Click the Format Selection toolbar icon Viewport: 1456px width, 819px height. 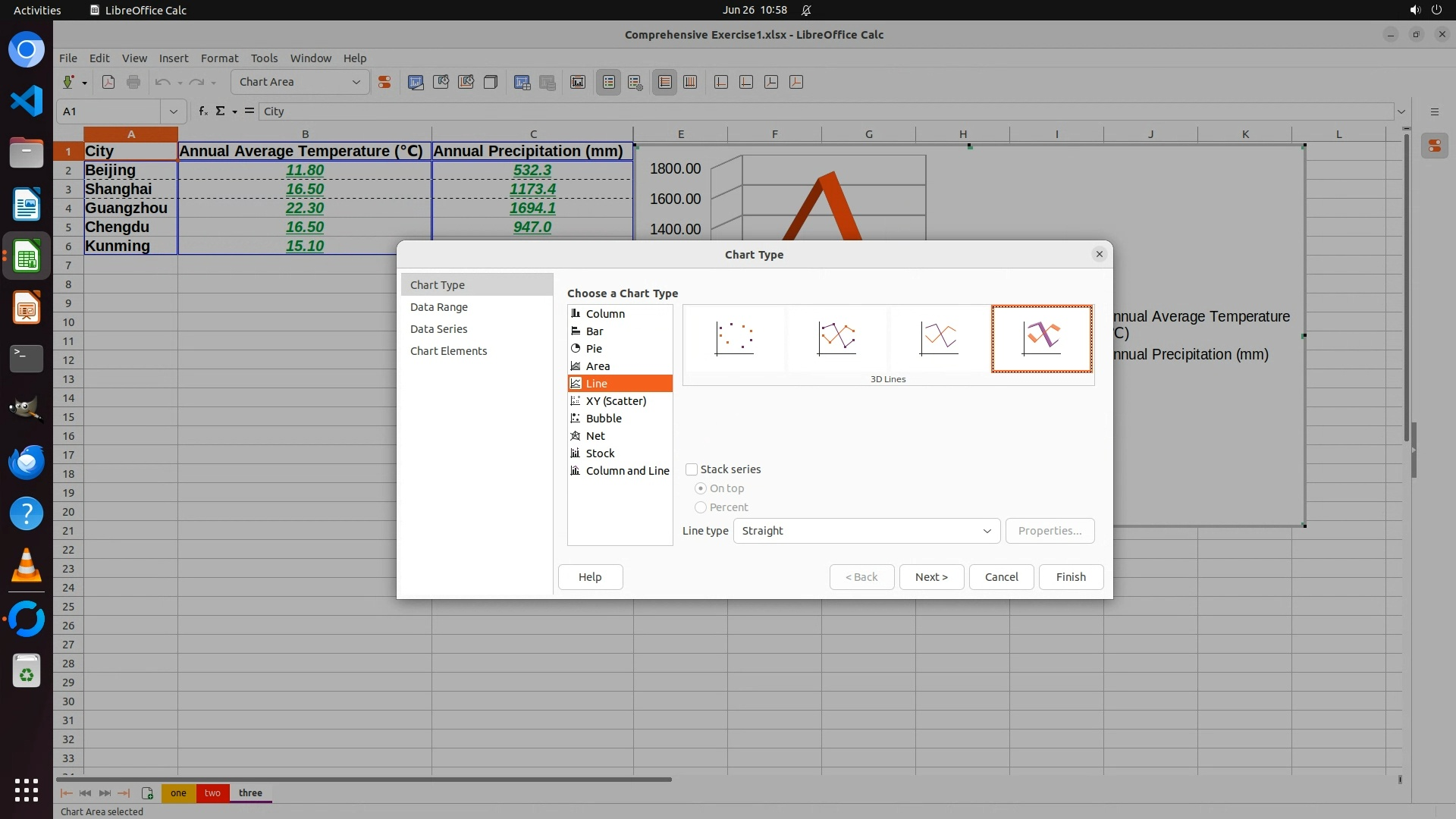coord(384,82)
